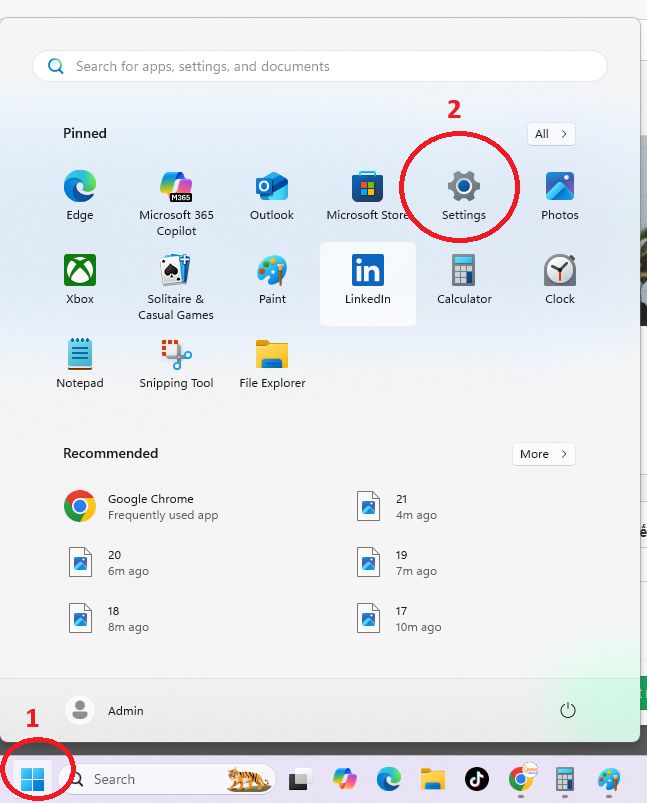This screenshot has height=803, width=647.
Task: Open TikTok from the taskbar
Action: [x=476, y=779]
